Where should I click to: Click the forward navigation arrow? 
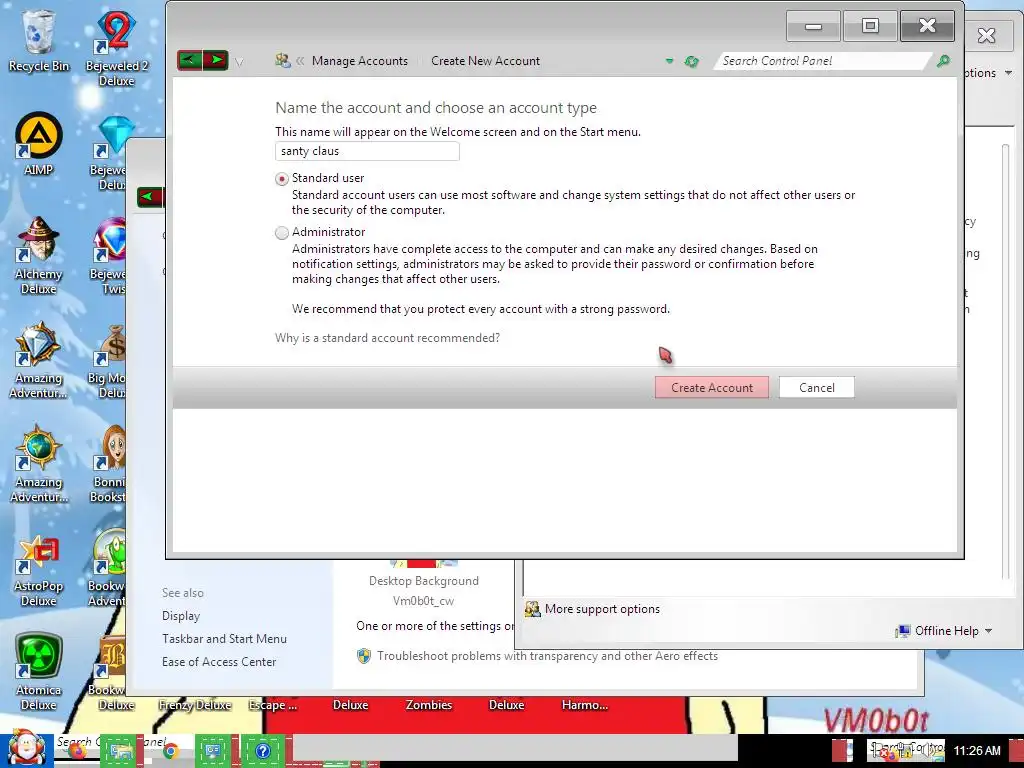216,61
